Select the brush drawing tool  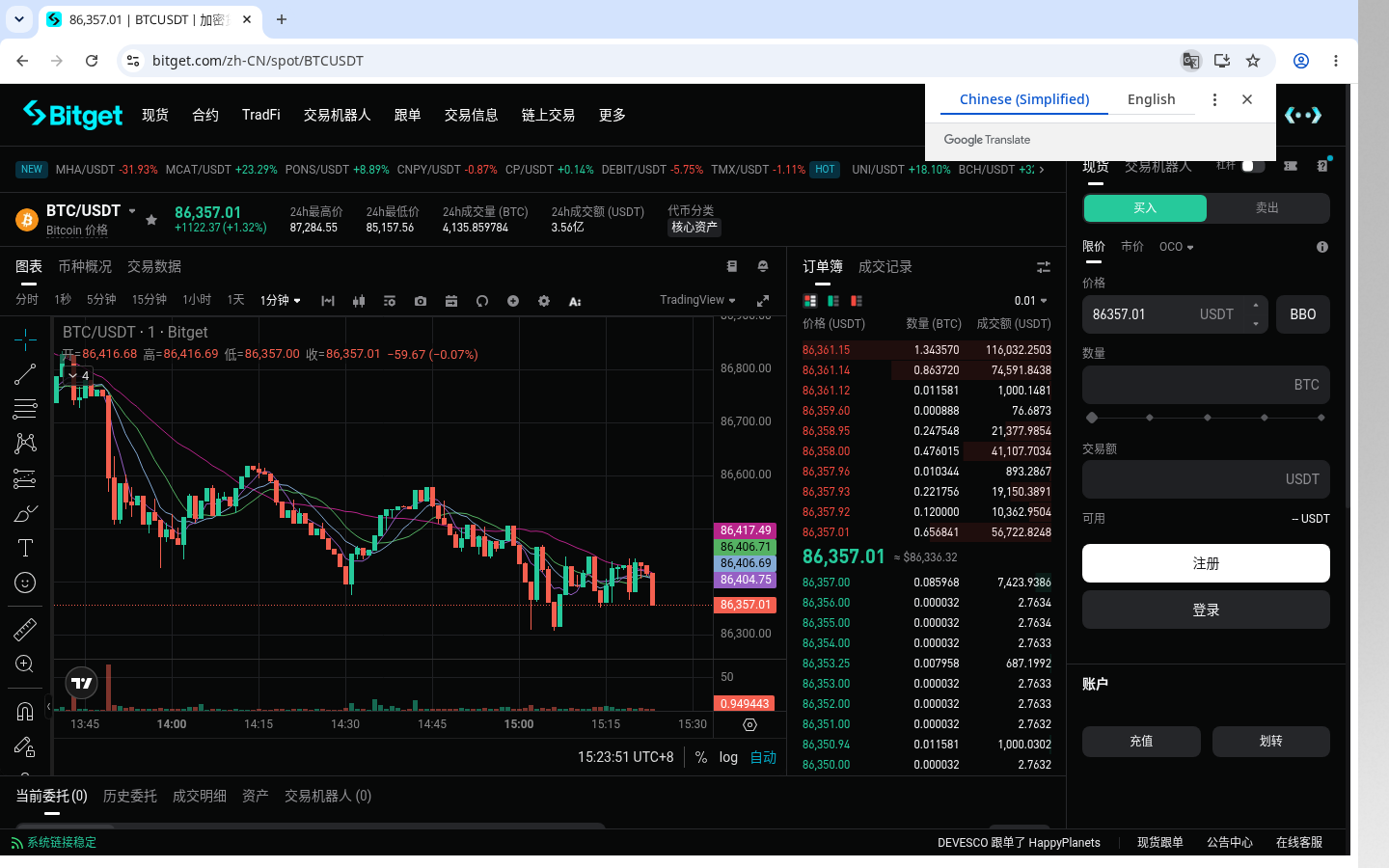[x=25, y=513]
